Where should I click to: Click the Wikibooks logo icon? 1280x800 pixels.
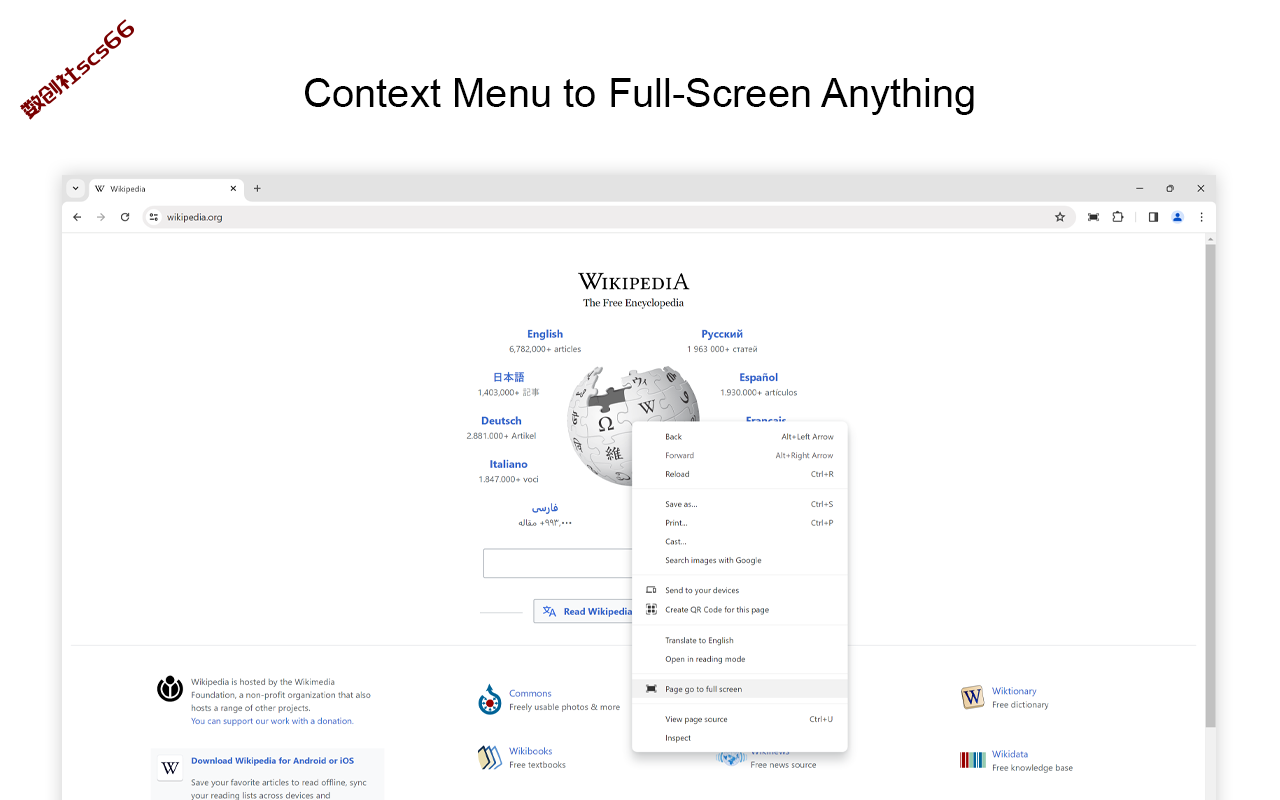[489, 757]
